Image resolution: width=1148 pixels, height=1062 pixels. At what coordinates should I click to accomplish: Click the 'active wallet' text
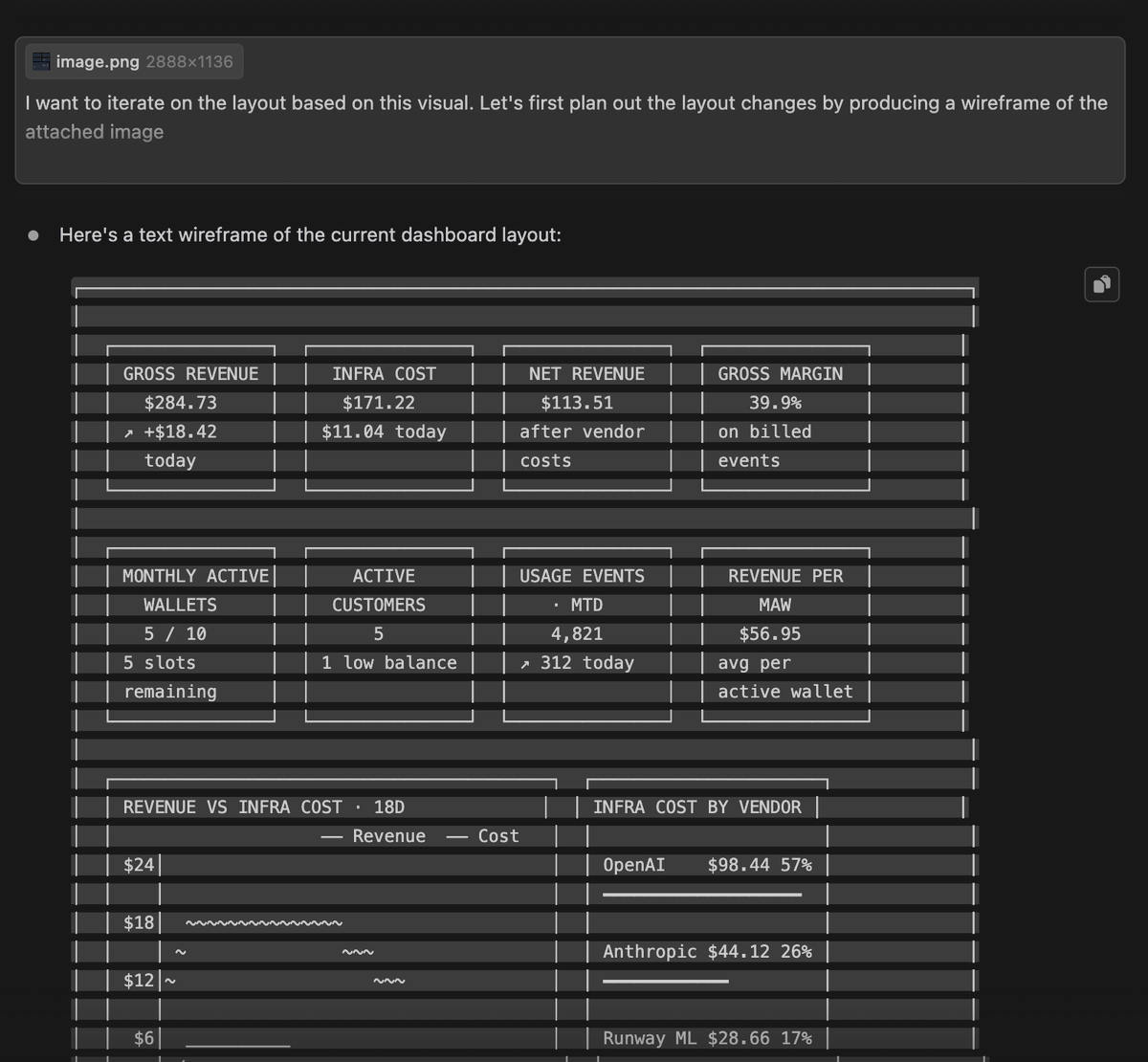pos(785,691)
